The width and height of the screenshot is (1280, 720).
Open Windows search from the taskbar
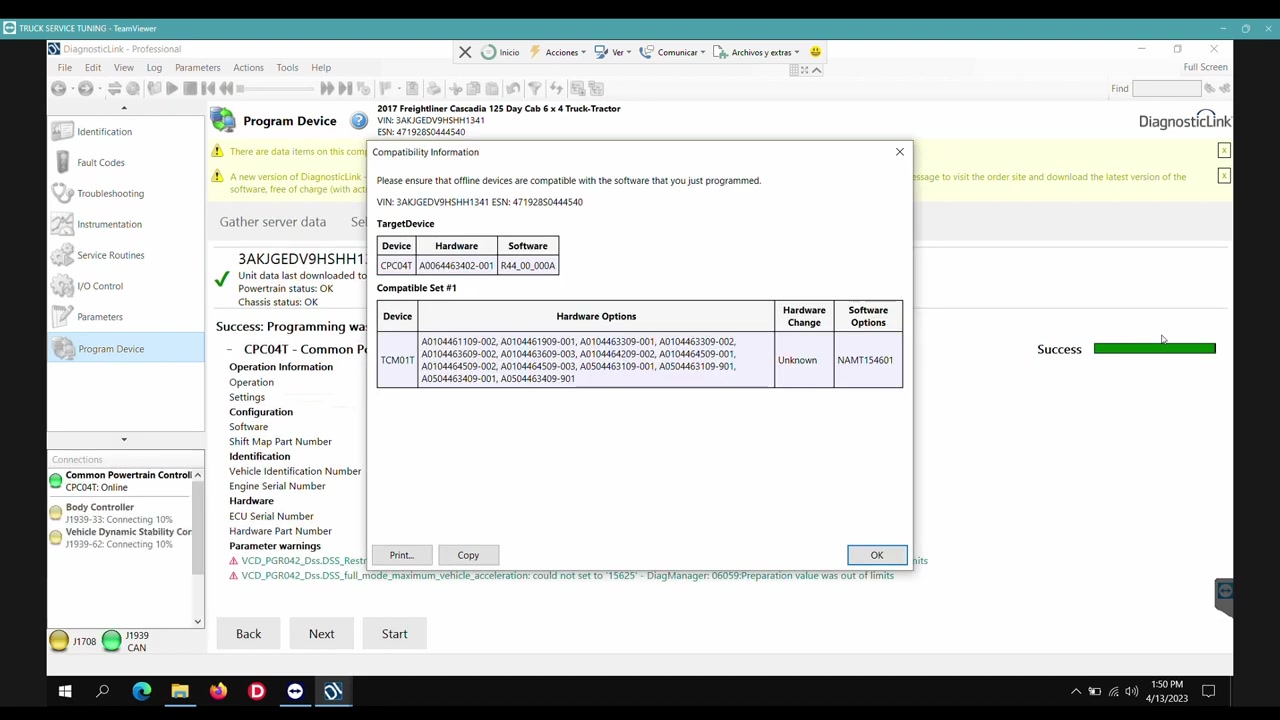(x=102, y=691)
